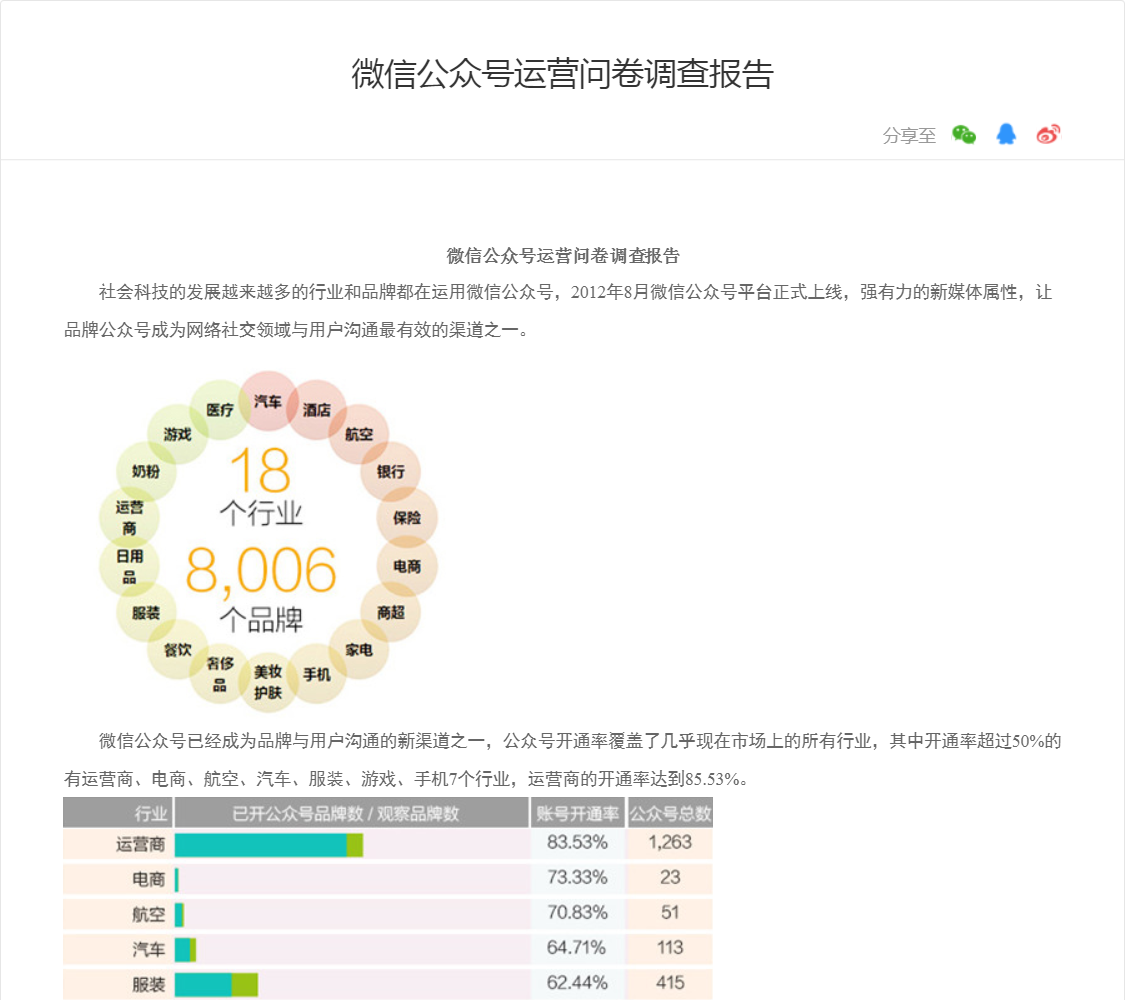Click the 电商 bubble in the industry circle
Image resolution: width=1125 pixels, height=1000 pixels.
tap(407, 566)
